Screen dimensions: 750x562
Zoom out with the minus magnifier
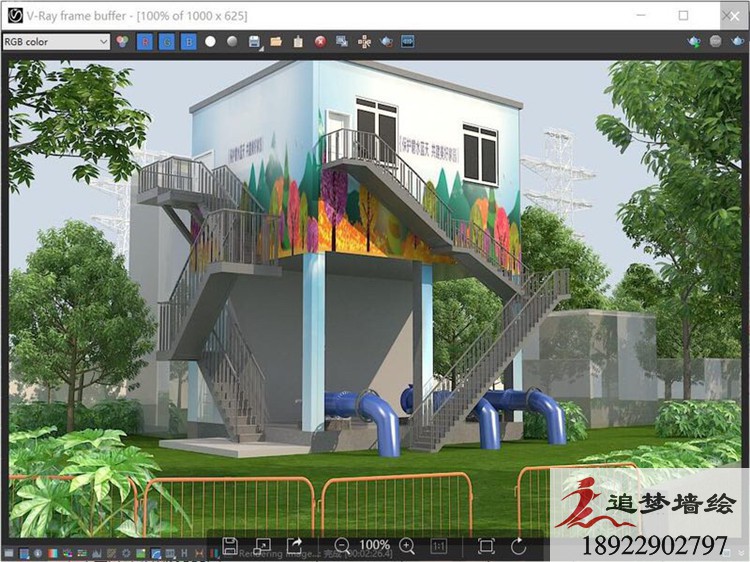click(342, 546)
